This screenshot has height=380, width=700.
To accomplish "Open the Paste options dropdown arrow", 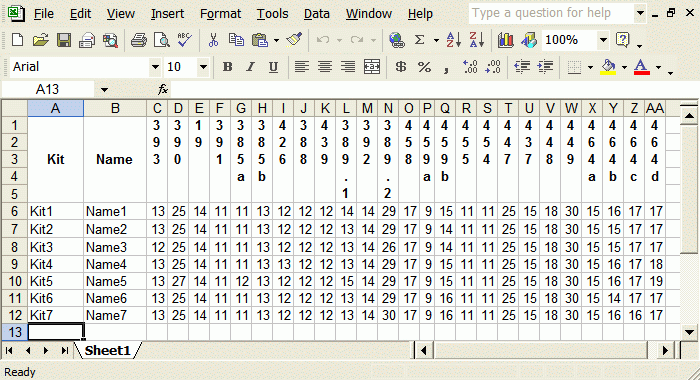I will click(x=277, y=41).
